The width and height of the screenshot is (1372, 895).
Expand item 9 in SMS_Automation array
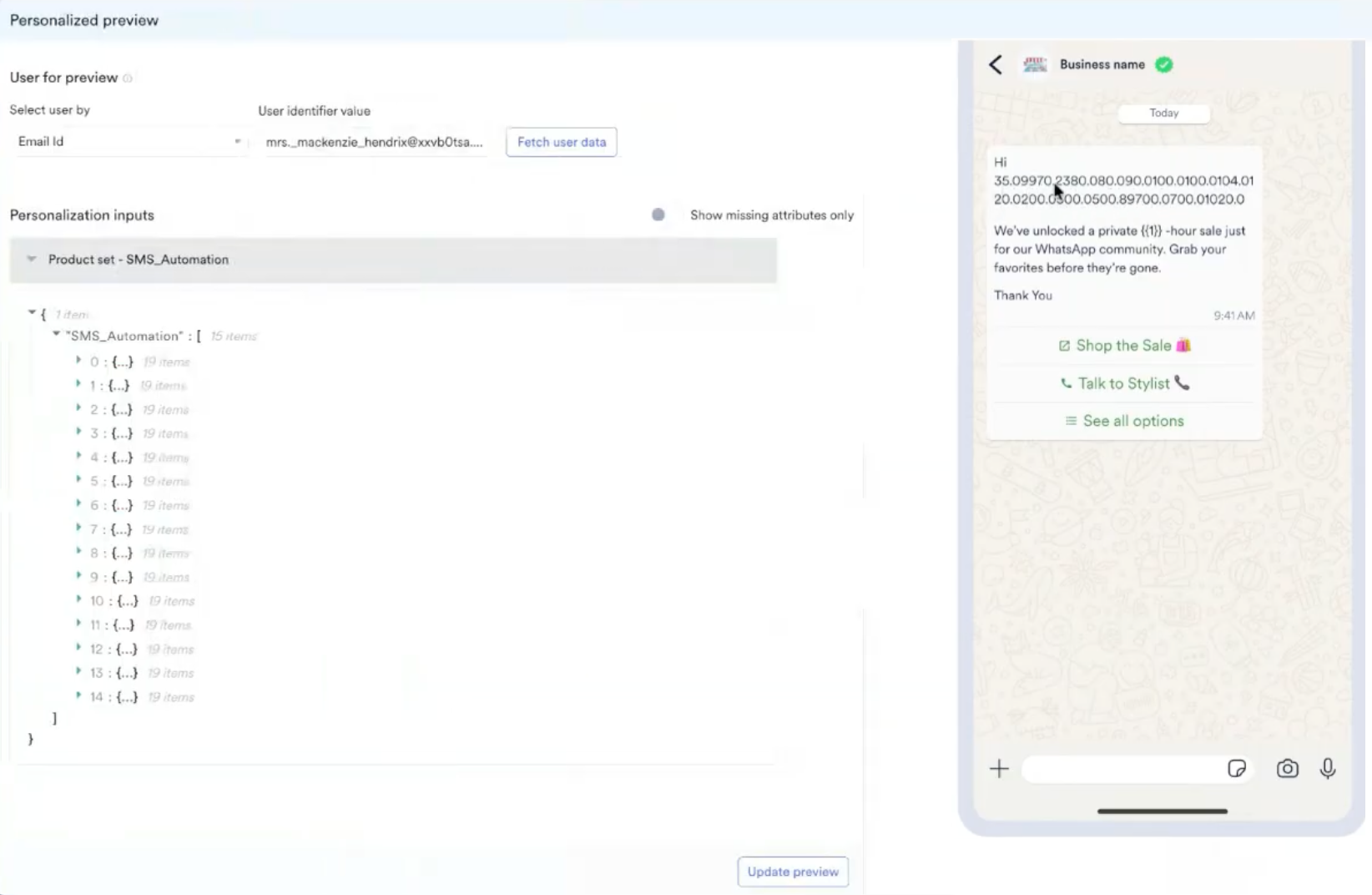click(78, 576)
